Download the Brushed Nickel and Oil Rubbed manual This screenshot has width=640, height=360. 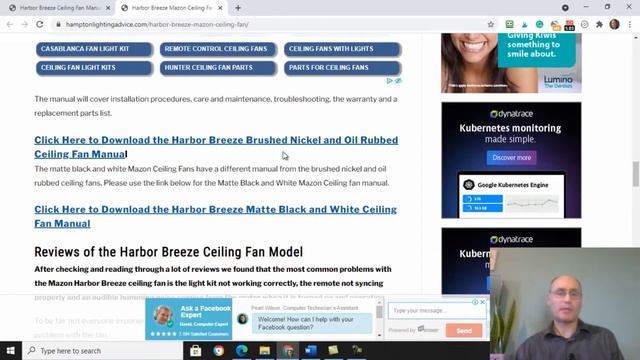216,147
